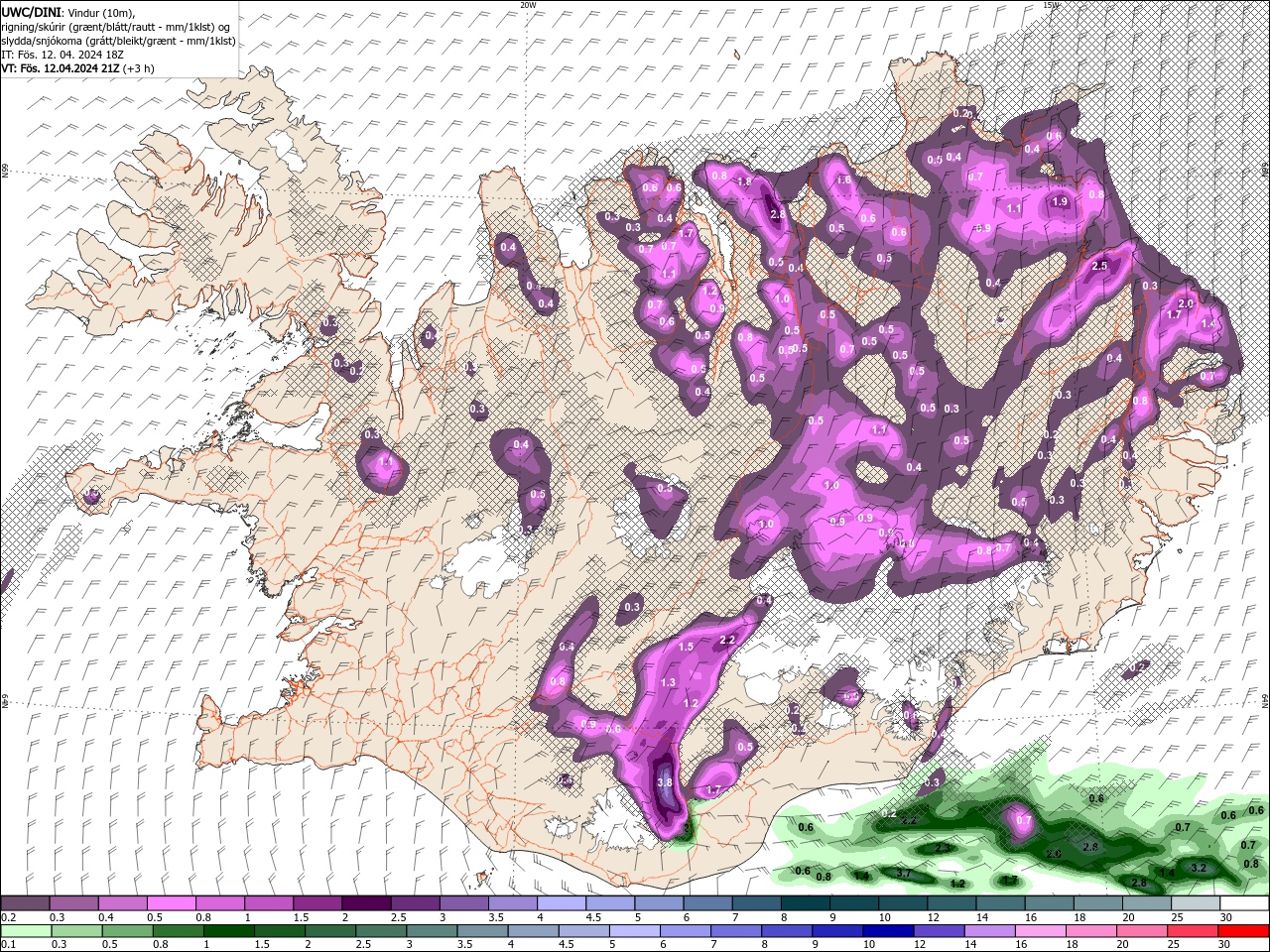Click the 'rigning/skúrir' legend description line
1270x952 pixels.
click(115, 26)
